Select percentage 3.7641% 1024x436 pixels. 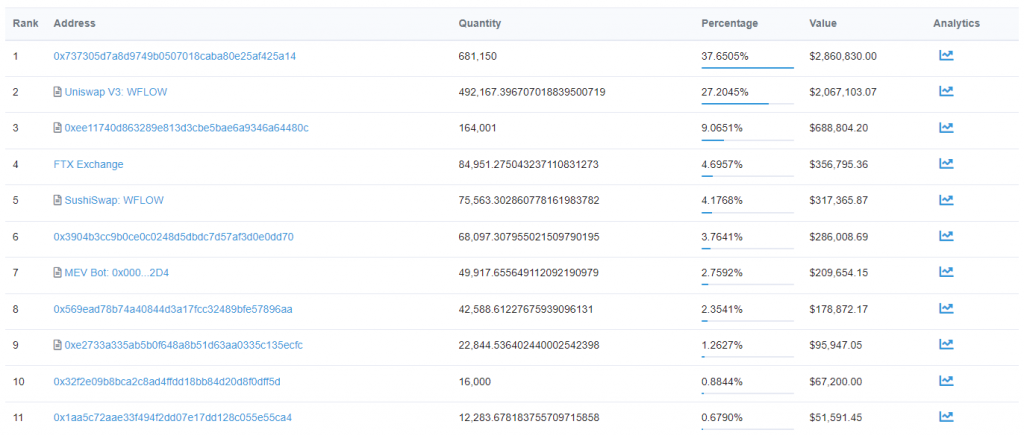(x=722, y=236)
